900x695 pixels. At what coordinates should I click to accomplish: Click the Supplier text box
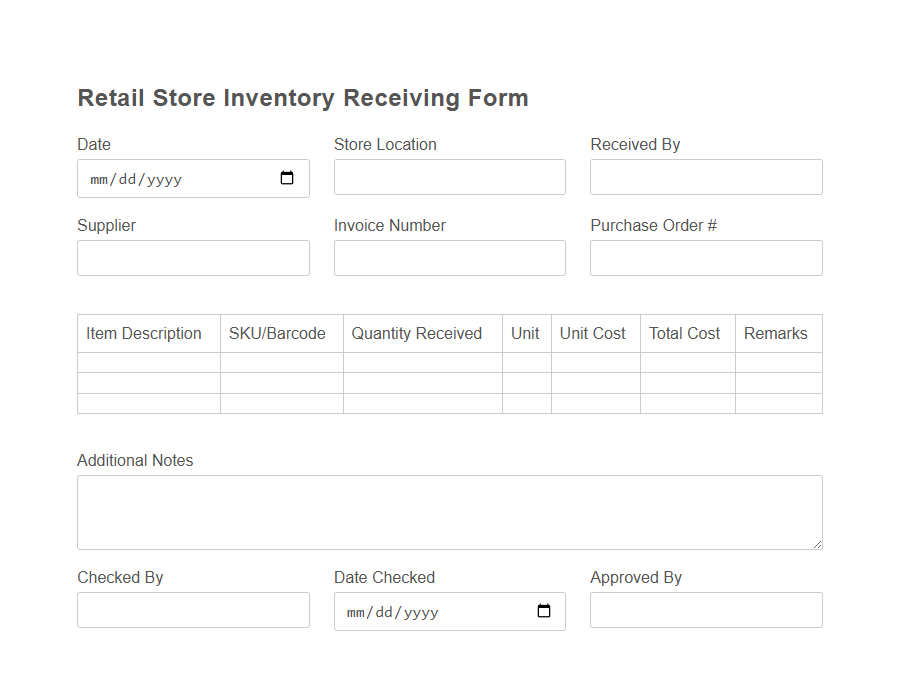click(x=193, y=258)
